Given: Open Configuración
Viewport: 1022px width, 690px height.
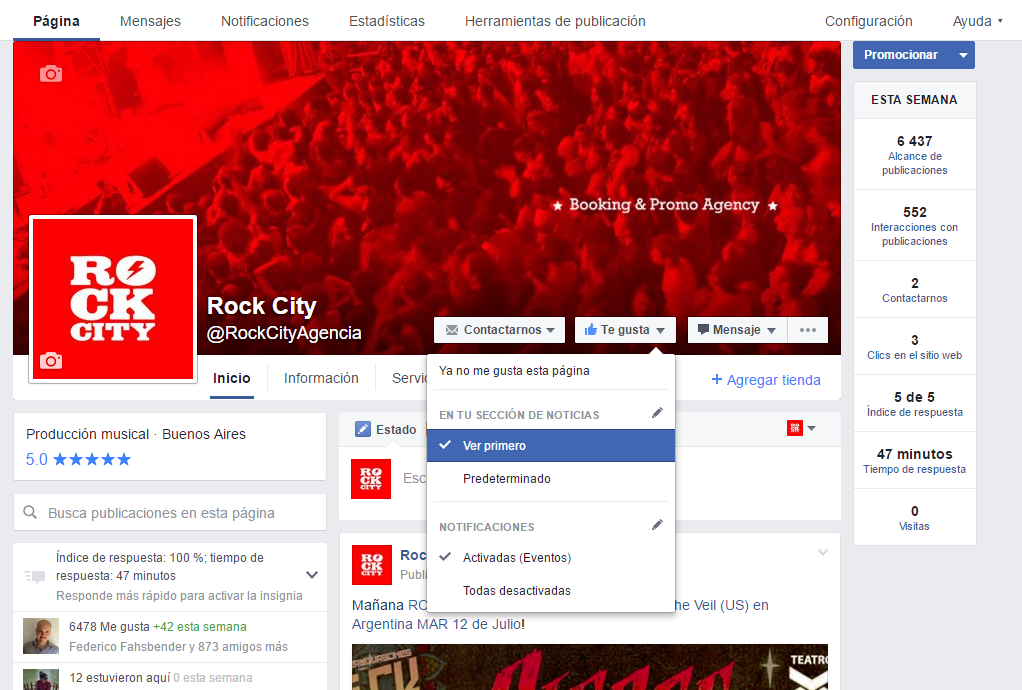Looking at the screenshot, I should click(868, 21).
